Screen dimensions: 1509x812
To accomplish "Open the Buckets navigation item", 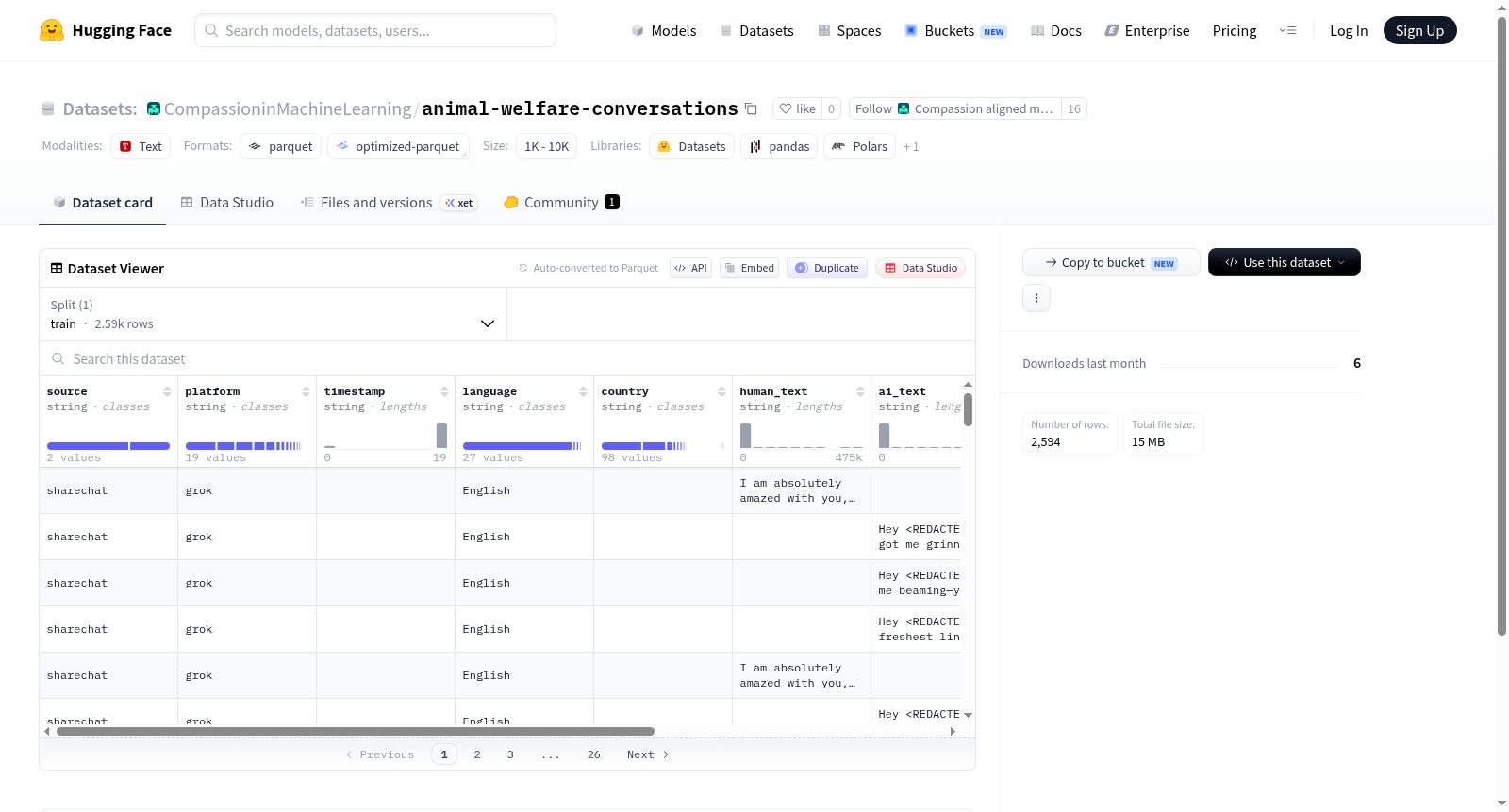I will [955, 30].
